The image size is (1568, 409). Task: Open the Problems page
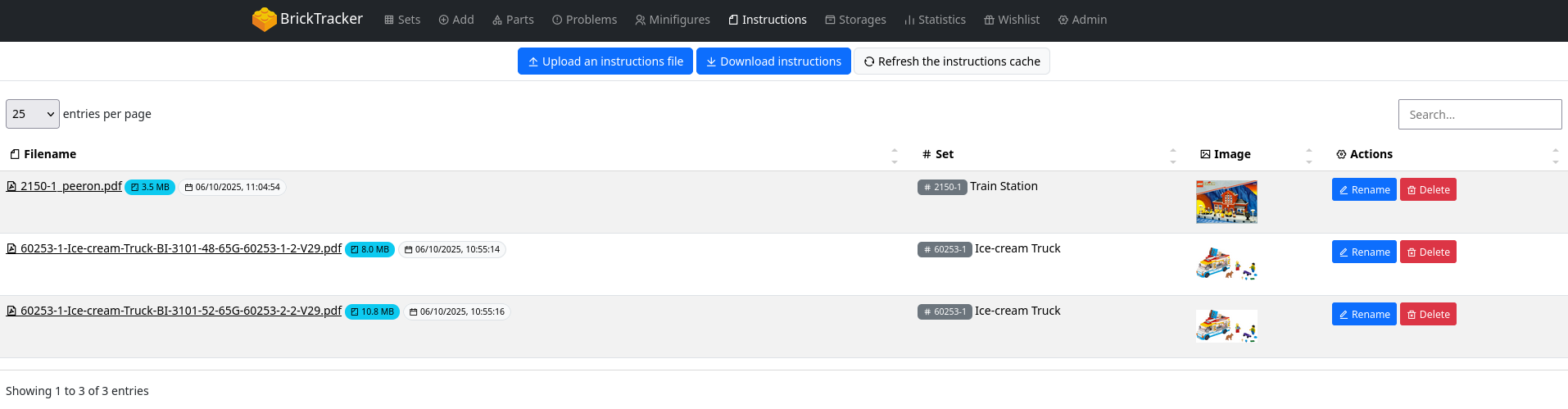click(x=585, y=20)
